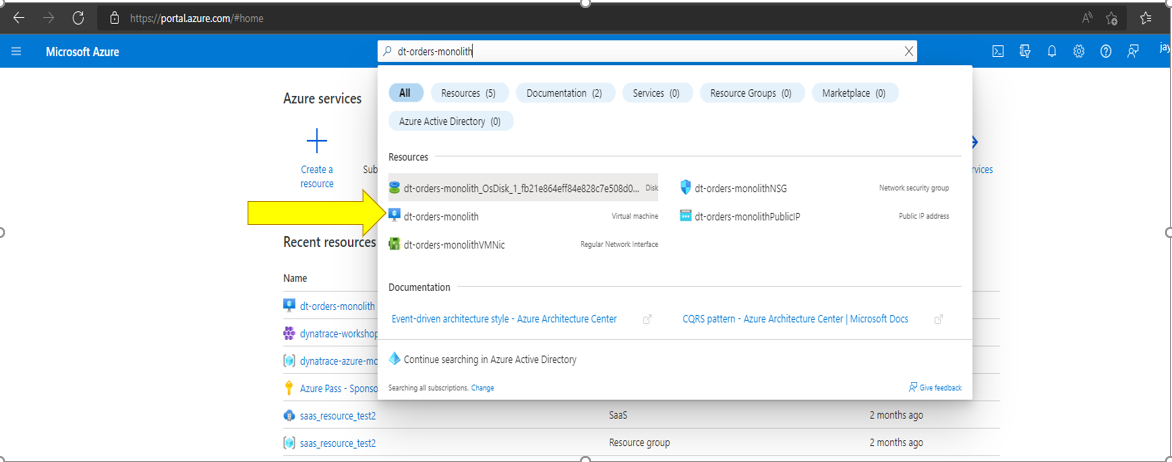The height and width of the screenshot is (462, 1172).
Task: Open dt-orders-monolithPublicIP result
Action: (747, 216)
